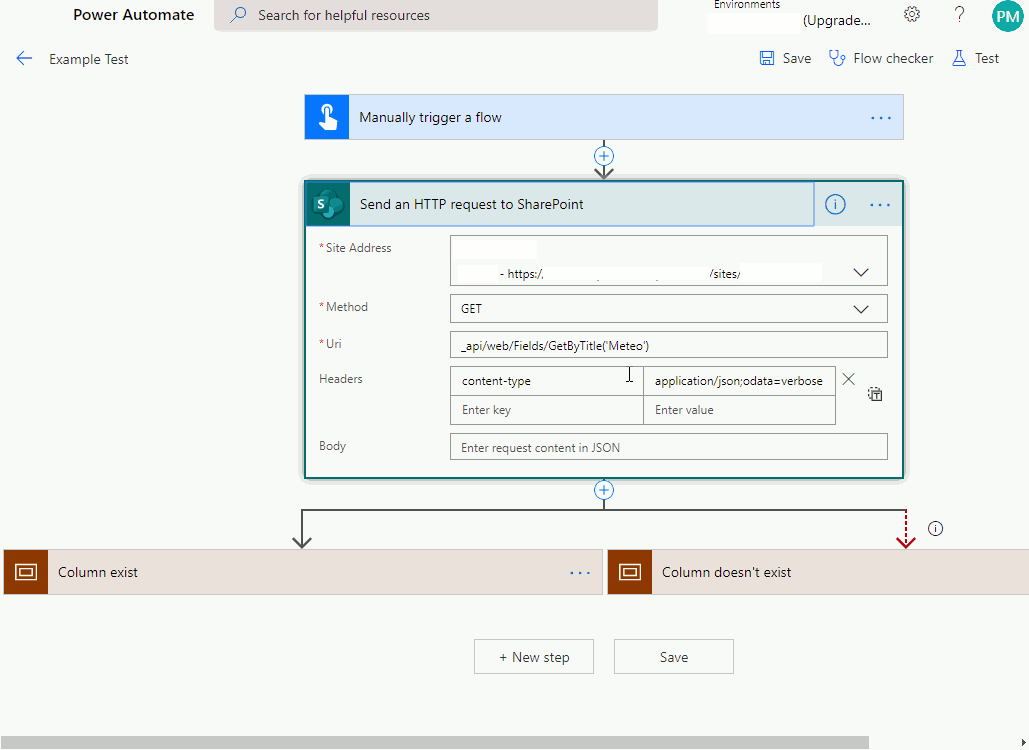Click the Enter value header field
This screenshot has height=750, width=1029.
click(739, 410)
